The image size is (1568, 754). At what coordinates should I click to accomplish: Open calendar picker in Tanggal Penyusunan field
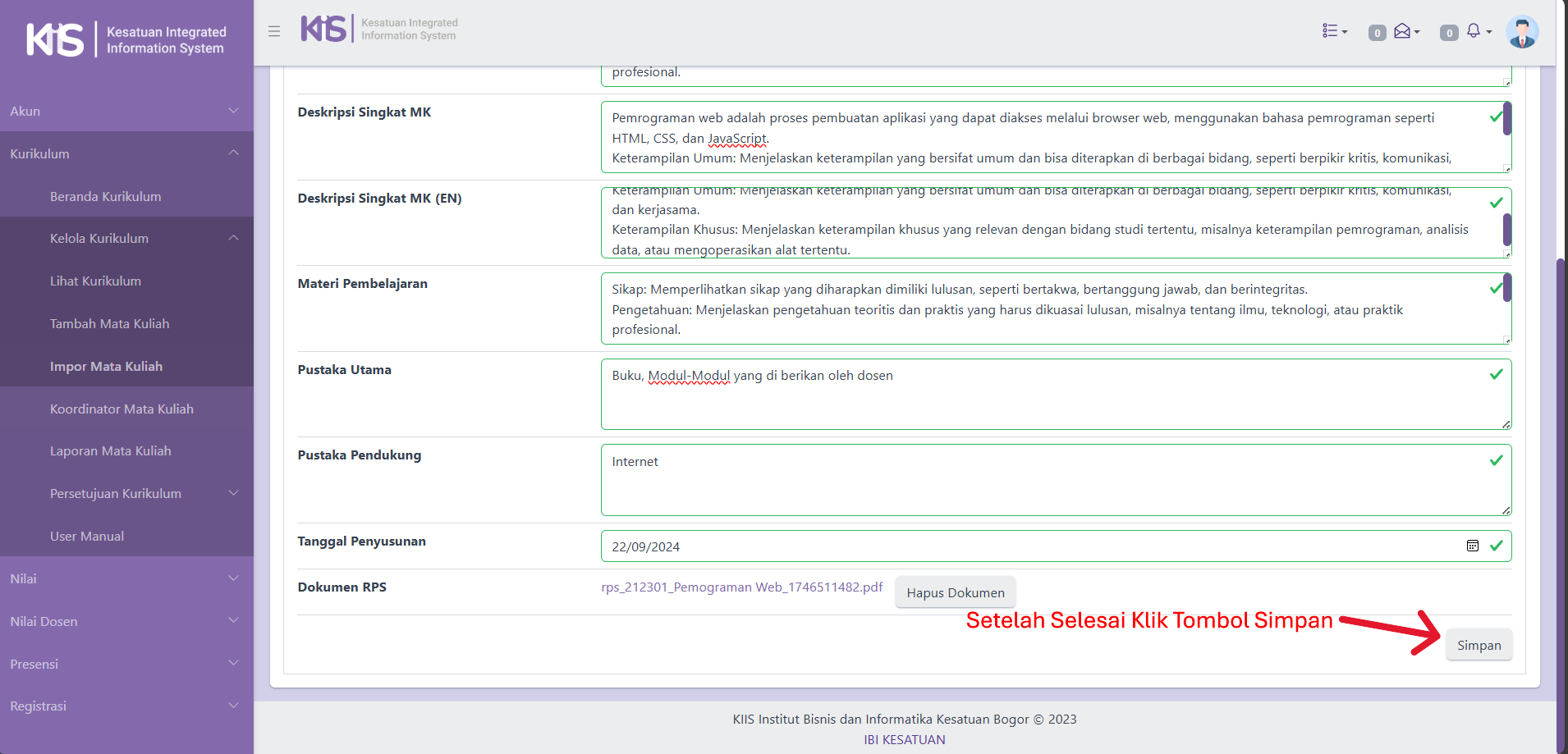(x=1473, y=546)
